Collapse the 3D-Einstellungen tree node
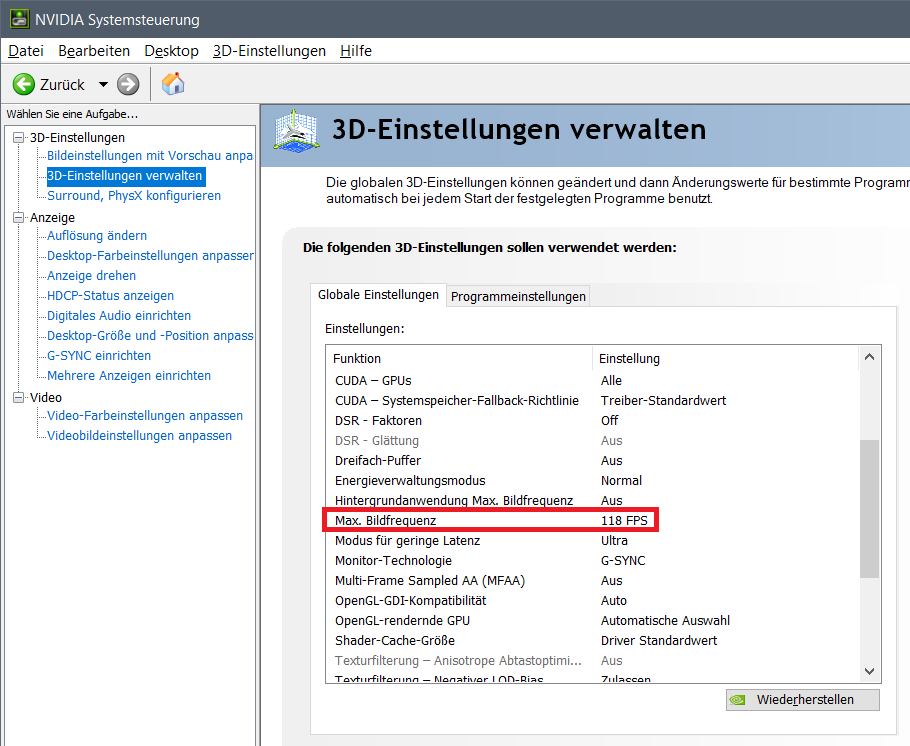 (x=19, y=138)
